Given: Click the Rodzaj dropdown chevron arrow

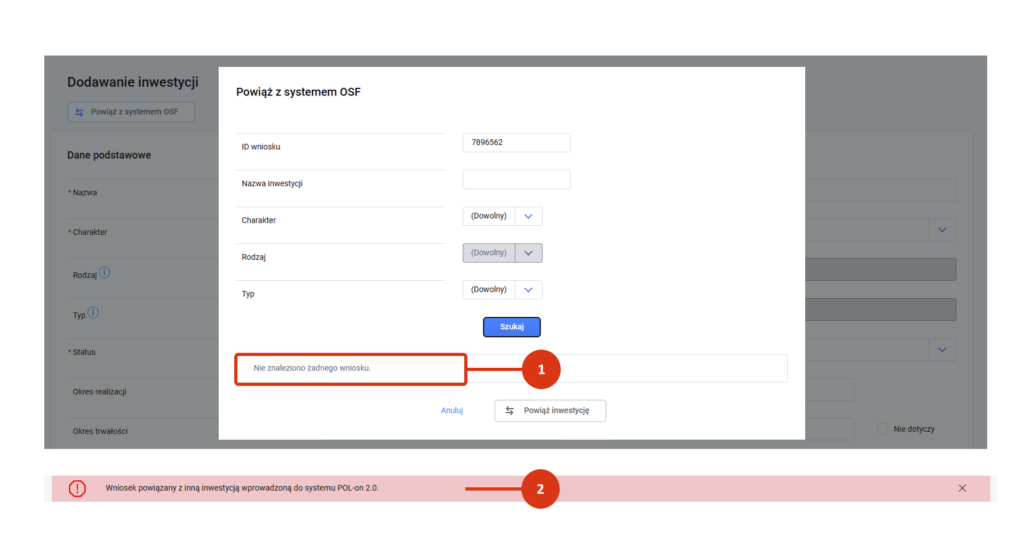Looking at the screenshot, I should click(528, 253).
